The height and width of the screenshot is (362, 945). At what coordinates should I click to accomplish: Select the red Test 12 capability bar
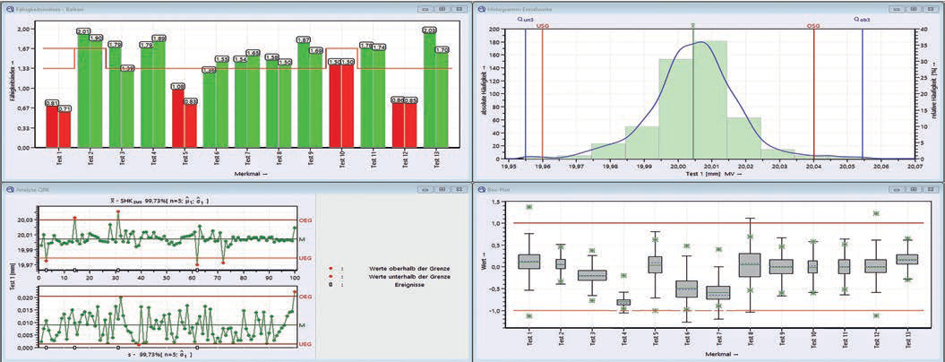click(x=404, y=125)
